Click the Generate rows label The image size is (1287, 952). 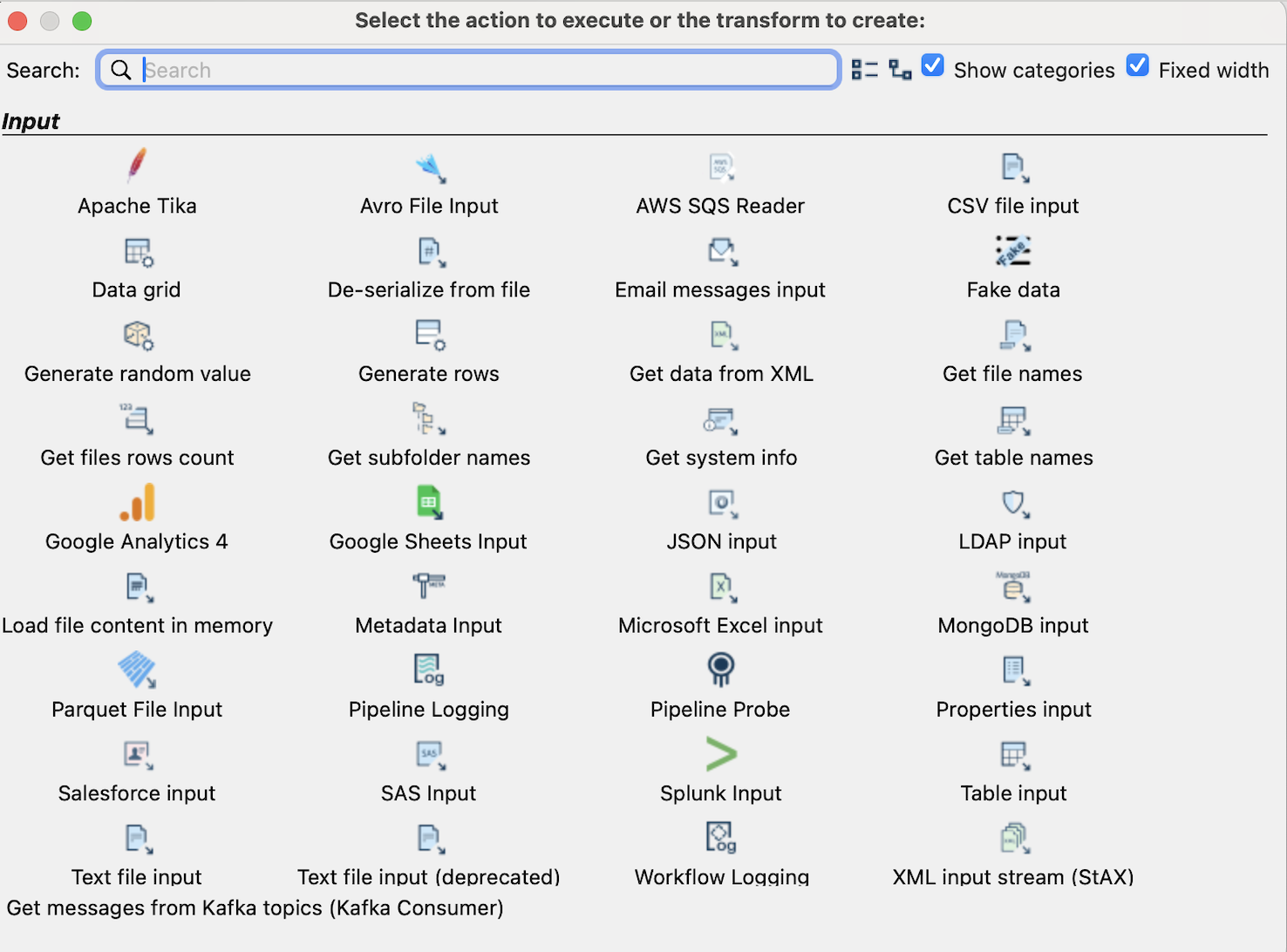(429, 374)
